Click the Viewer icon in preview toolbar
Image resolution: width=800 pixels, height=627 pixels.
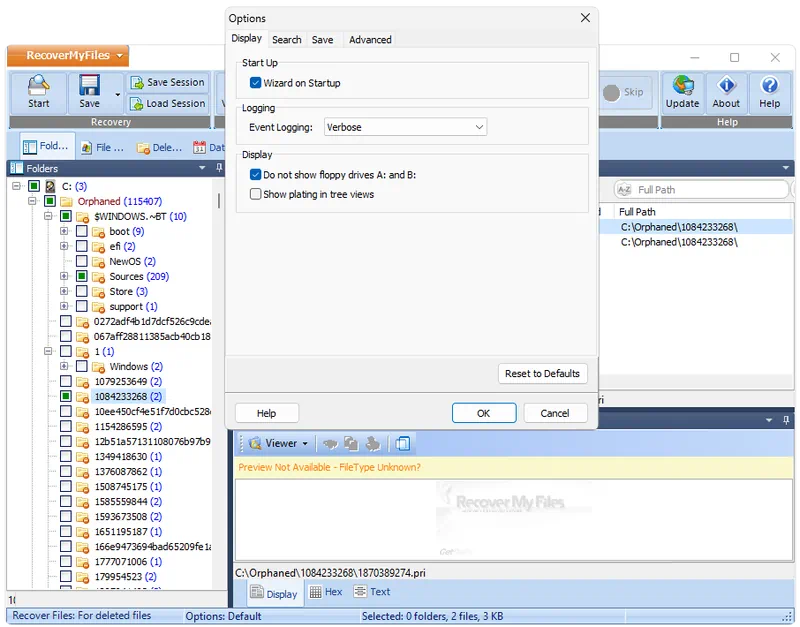coord(255,443)
